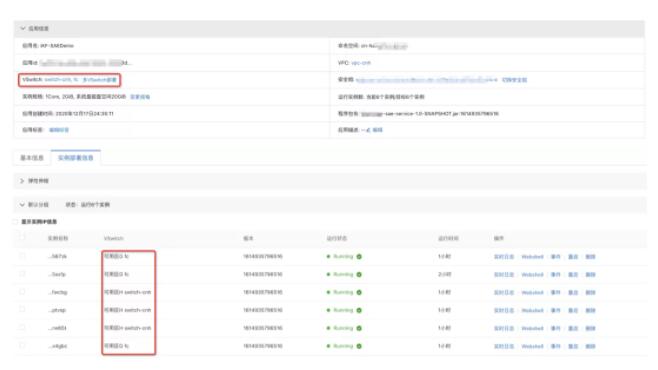
Task: Expand the elastic scaling section chevron
Action: (22, 181)
